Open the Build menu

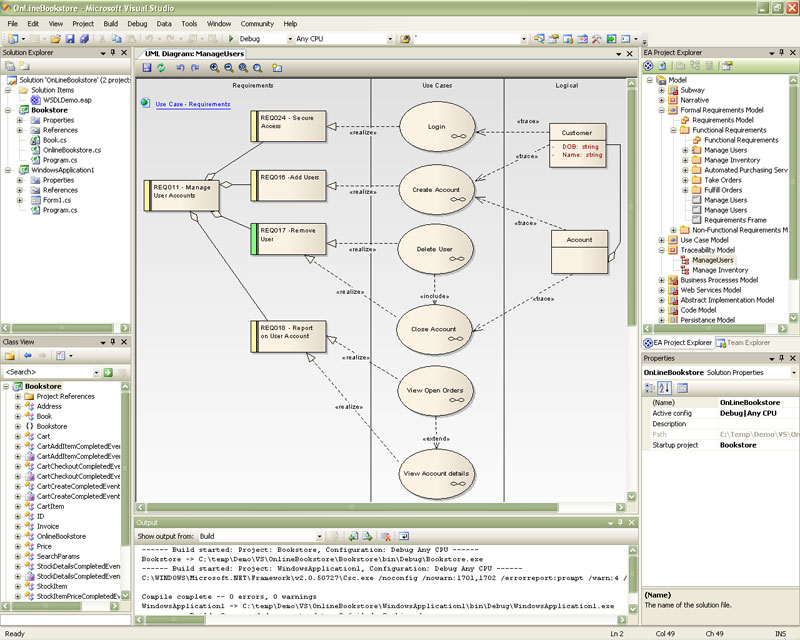coord(110,23)
